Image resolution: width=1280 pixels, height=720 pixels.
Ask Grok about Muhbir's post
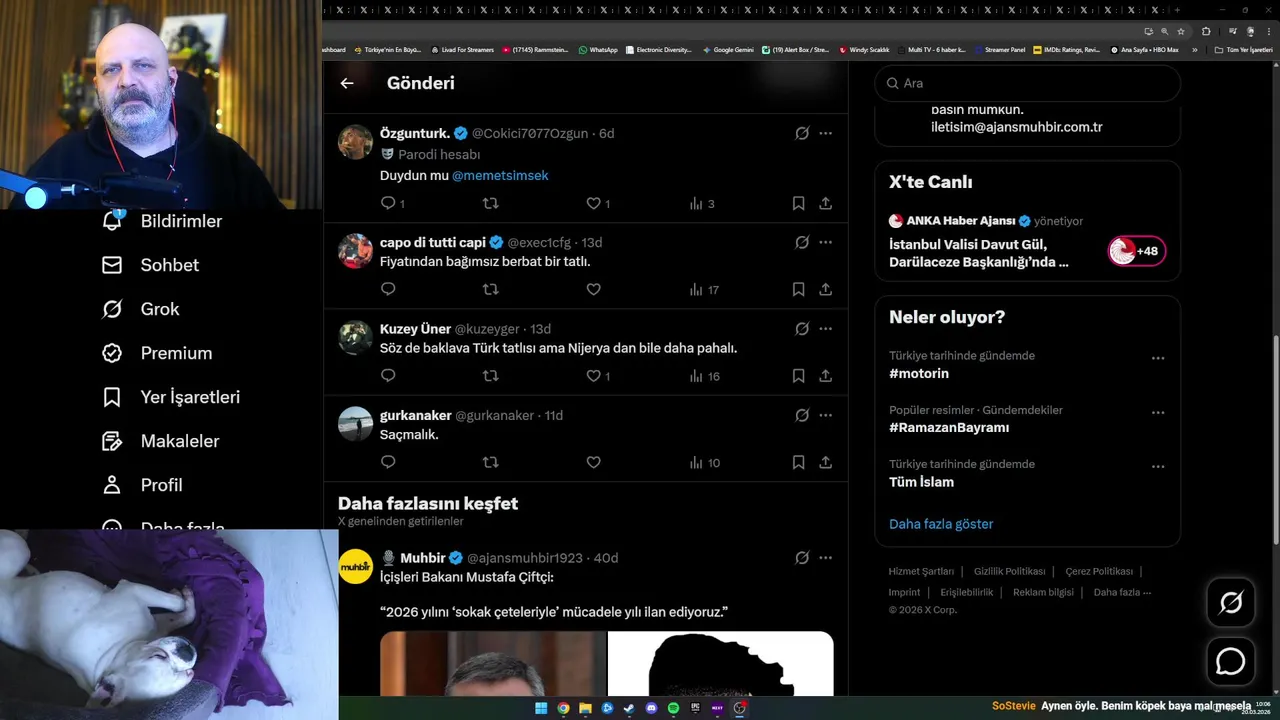(x=801, y=558)
